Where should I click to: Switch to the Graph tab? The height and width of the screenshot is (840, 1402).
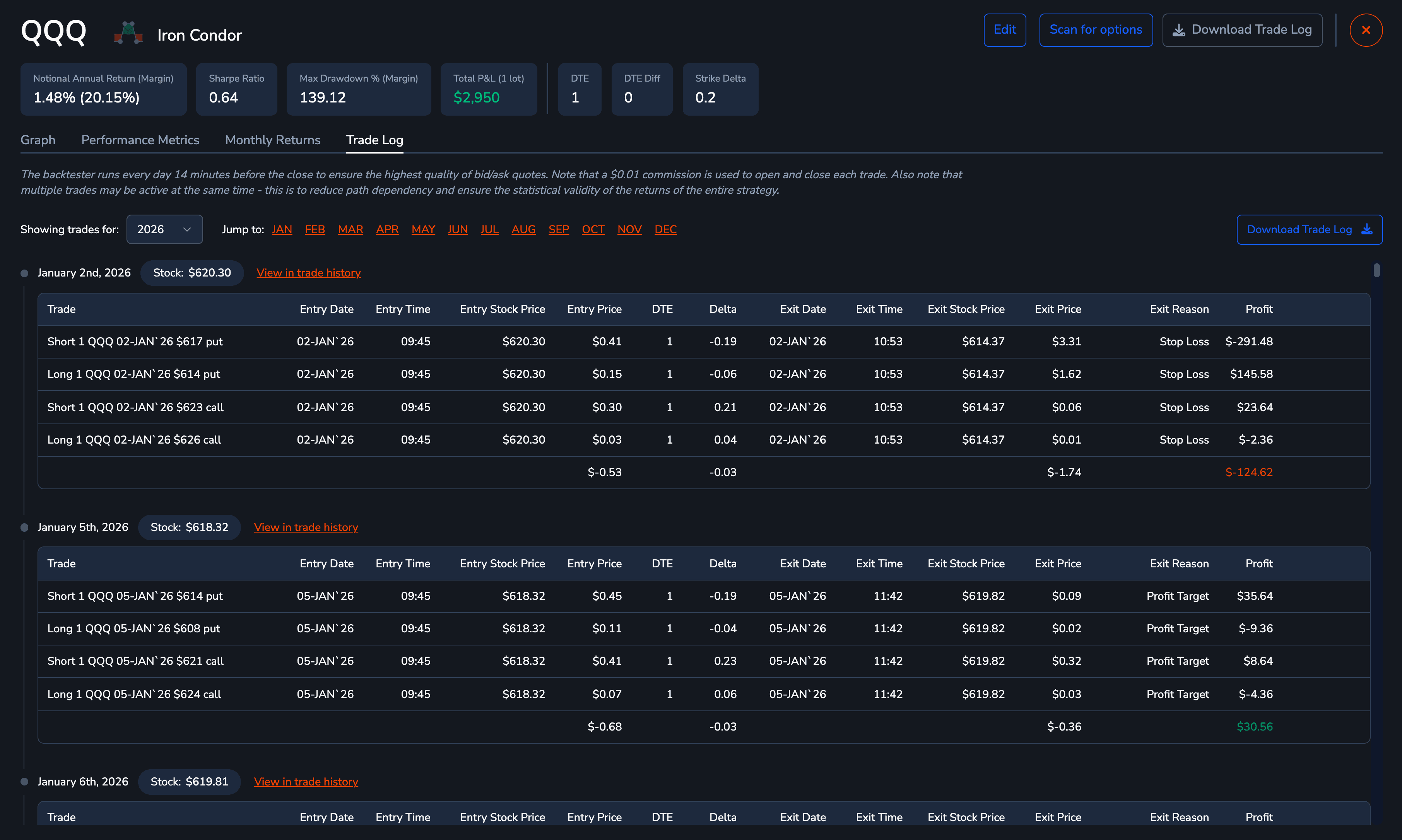click(38, 140)
